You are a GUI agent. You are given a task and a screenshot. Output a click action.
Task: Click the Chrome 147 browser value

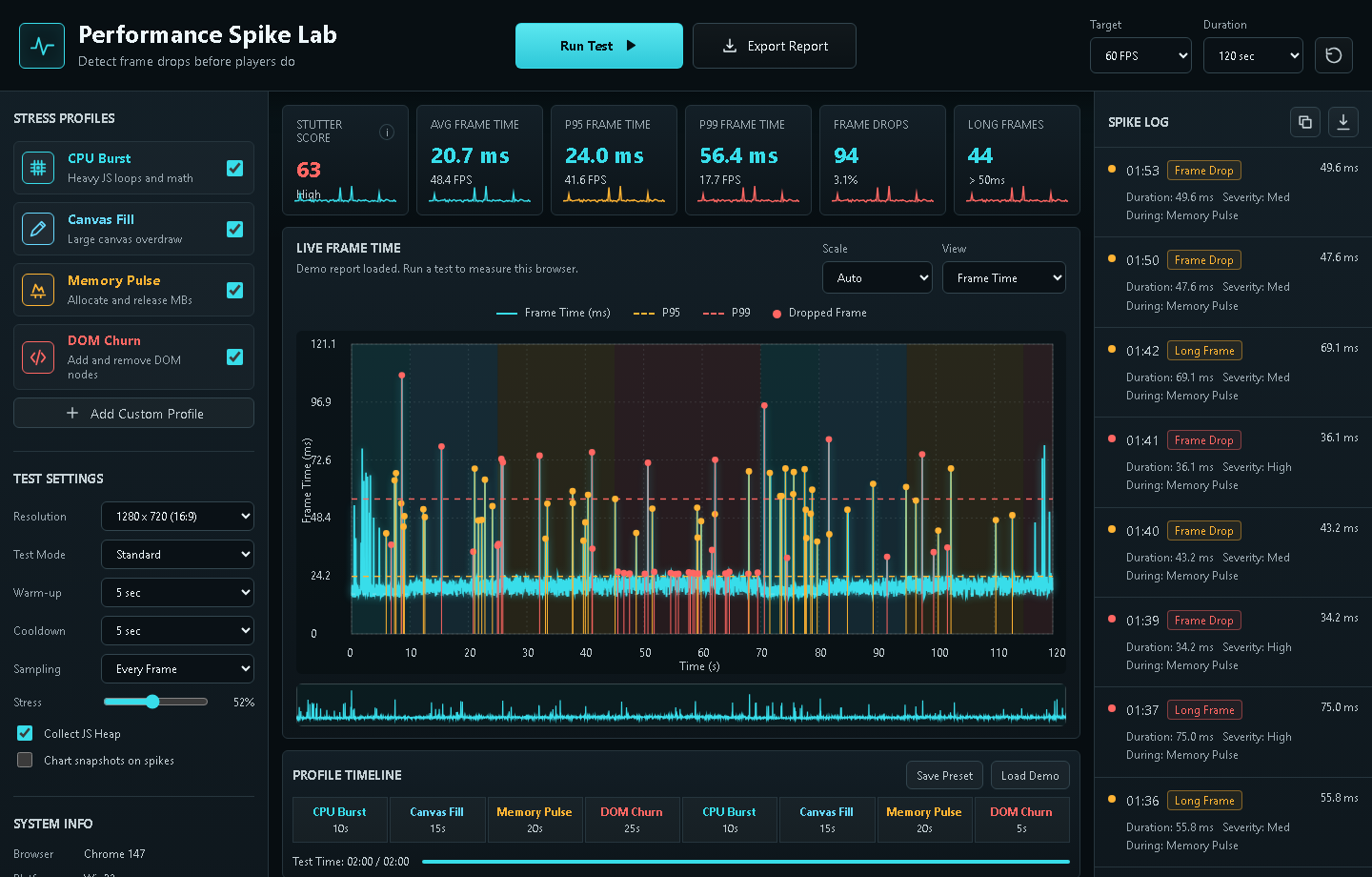point(114,854)
